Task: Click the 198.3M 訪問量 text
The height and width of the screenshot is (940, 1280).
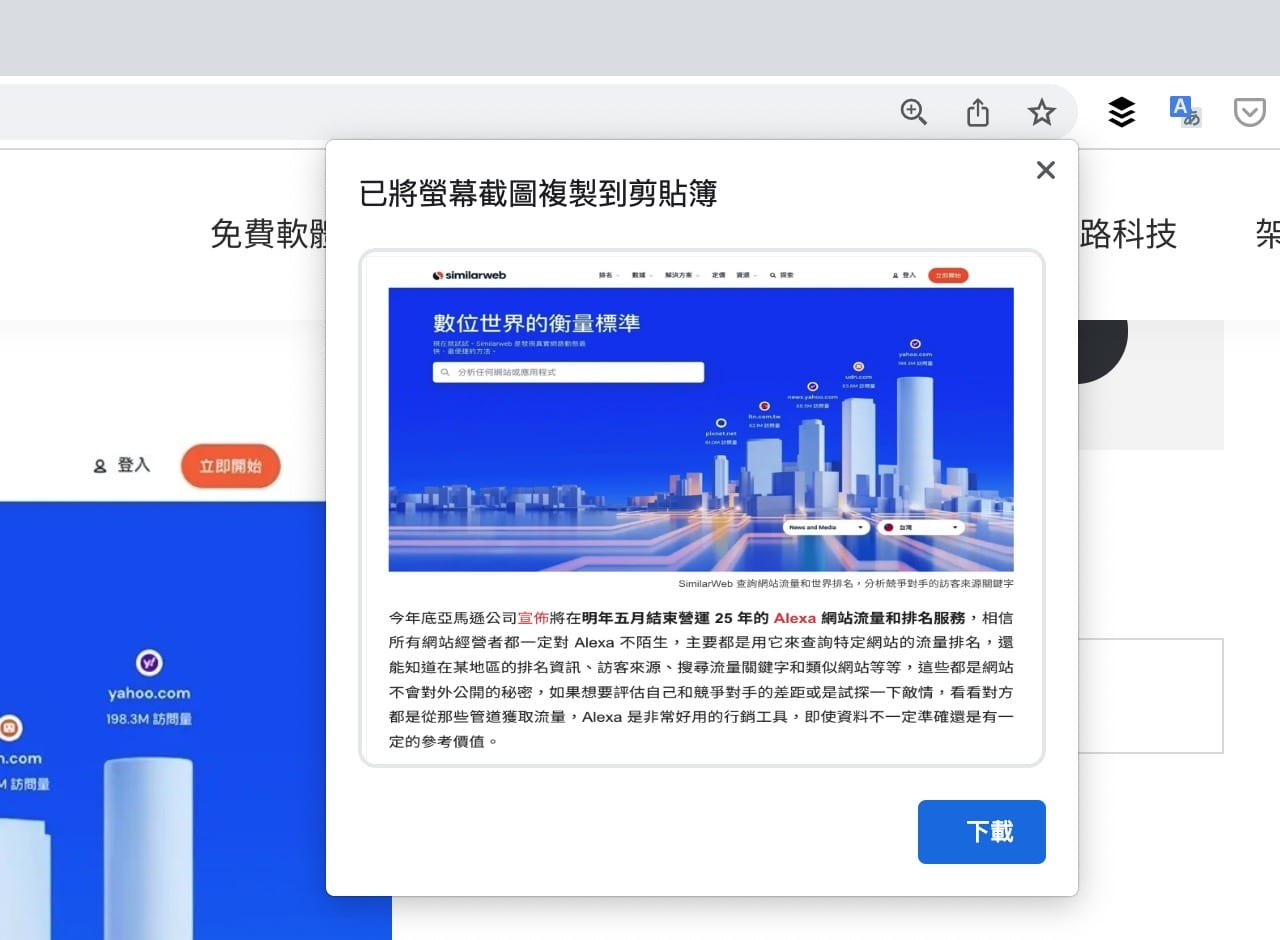Action: (149, 719)
